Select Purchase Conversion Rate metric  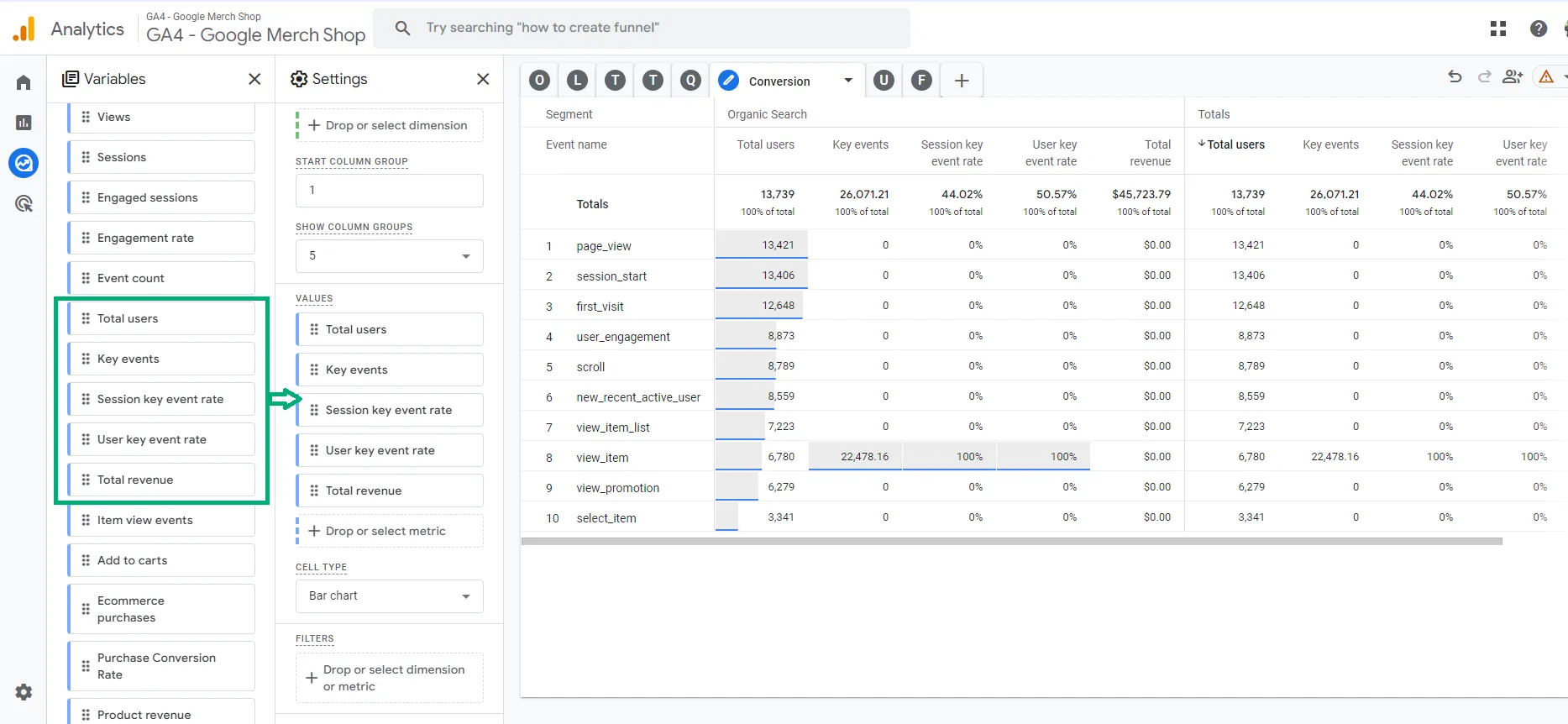click(x=162, y=666)
